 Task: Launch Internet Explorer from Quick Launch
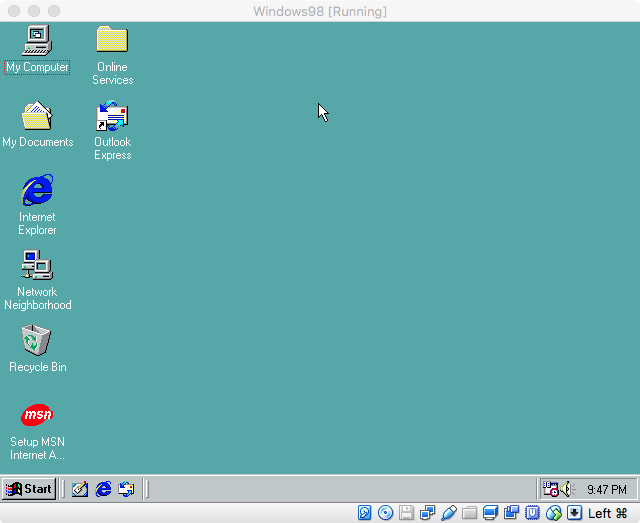[103, 489]
